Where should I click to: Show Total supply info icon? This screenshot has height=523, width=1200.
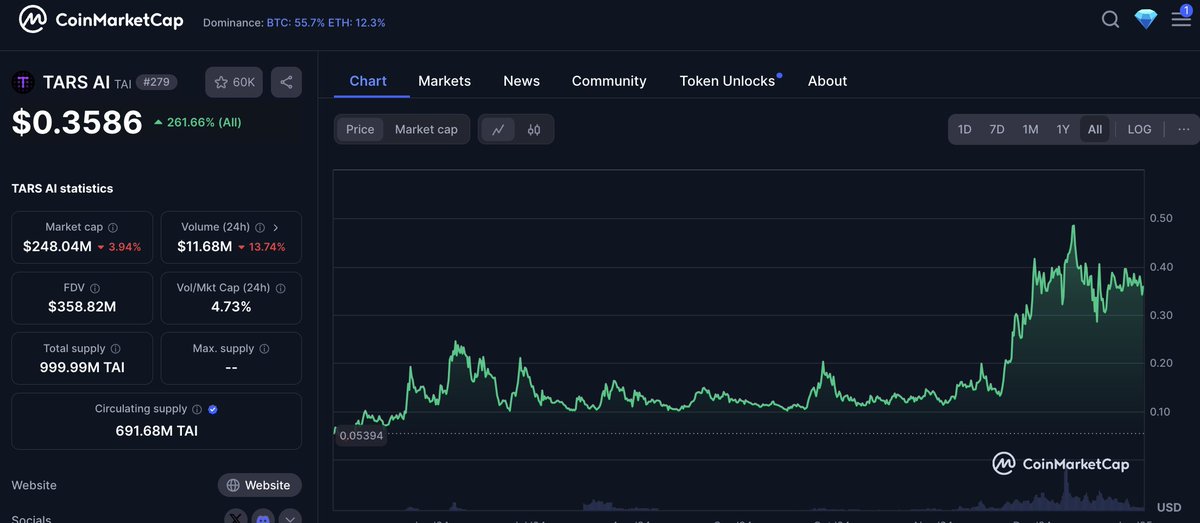click(x=116, y=349)
